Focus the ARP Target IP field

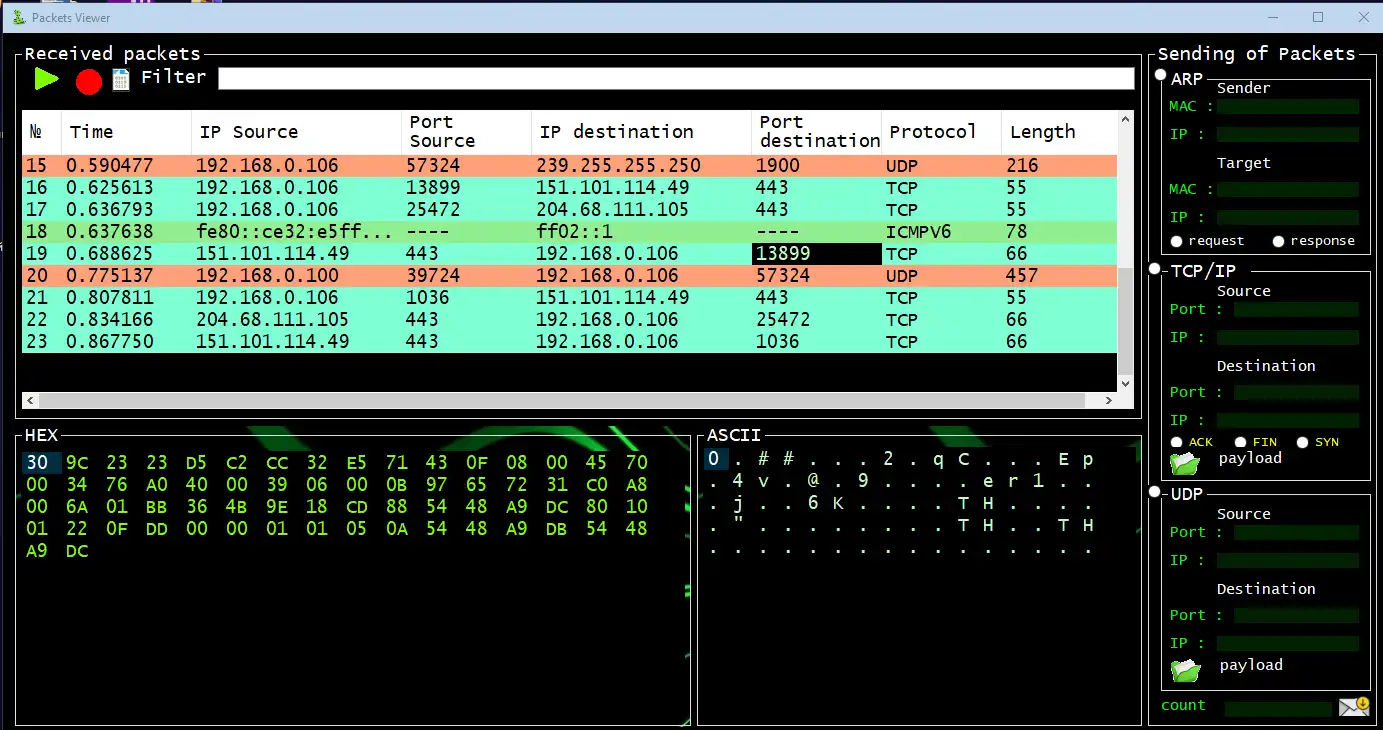(1288, 217)
